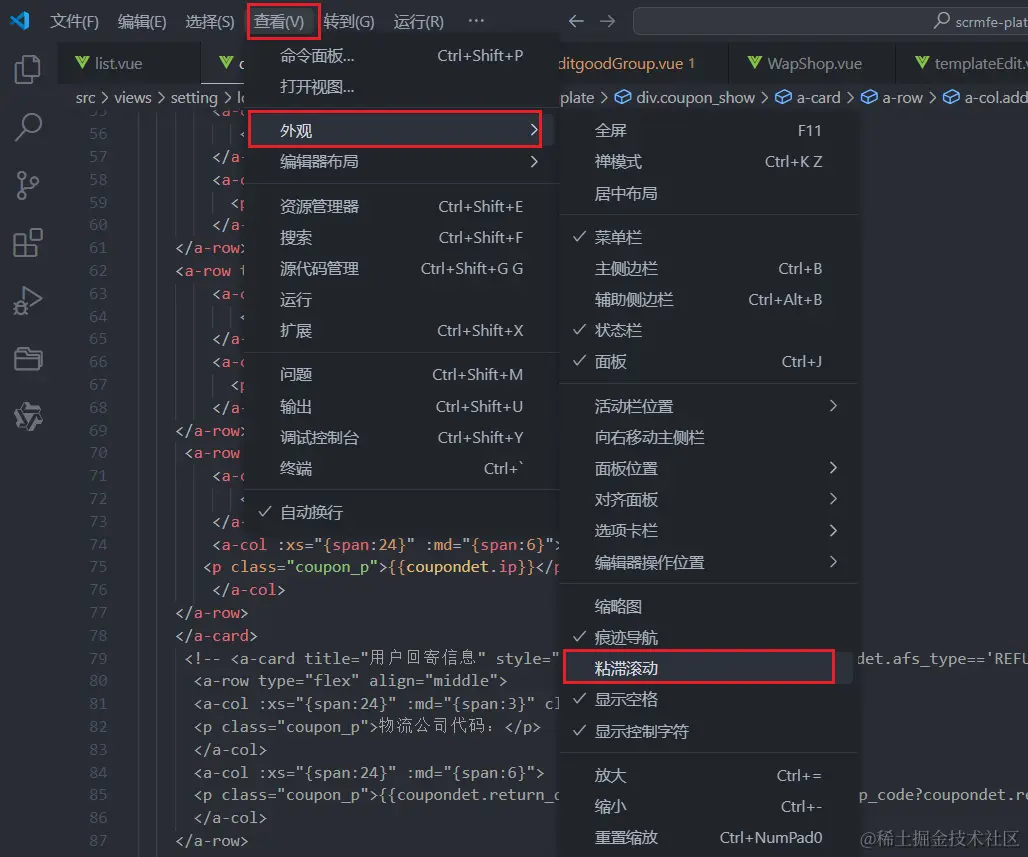Toggle 缩略图 minimap option
Screen dimensions: 1028x857
(x=708, y=607)
